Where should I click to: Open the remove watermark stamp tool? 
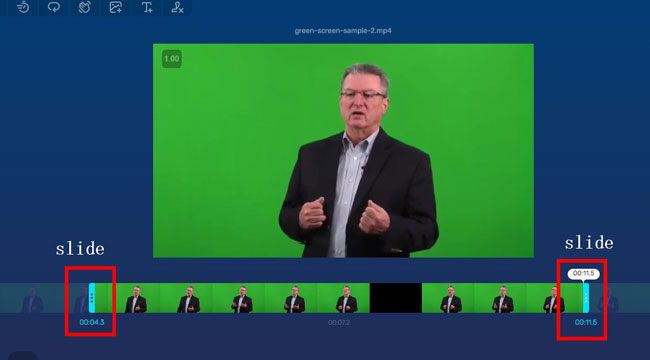(x=177, y=7)
